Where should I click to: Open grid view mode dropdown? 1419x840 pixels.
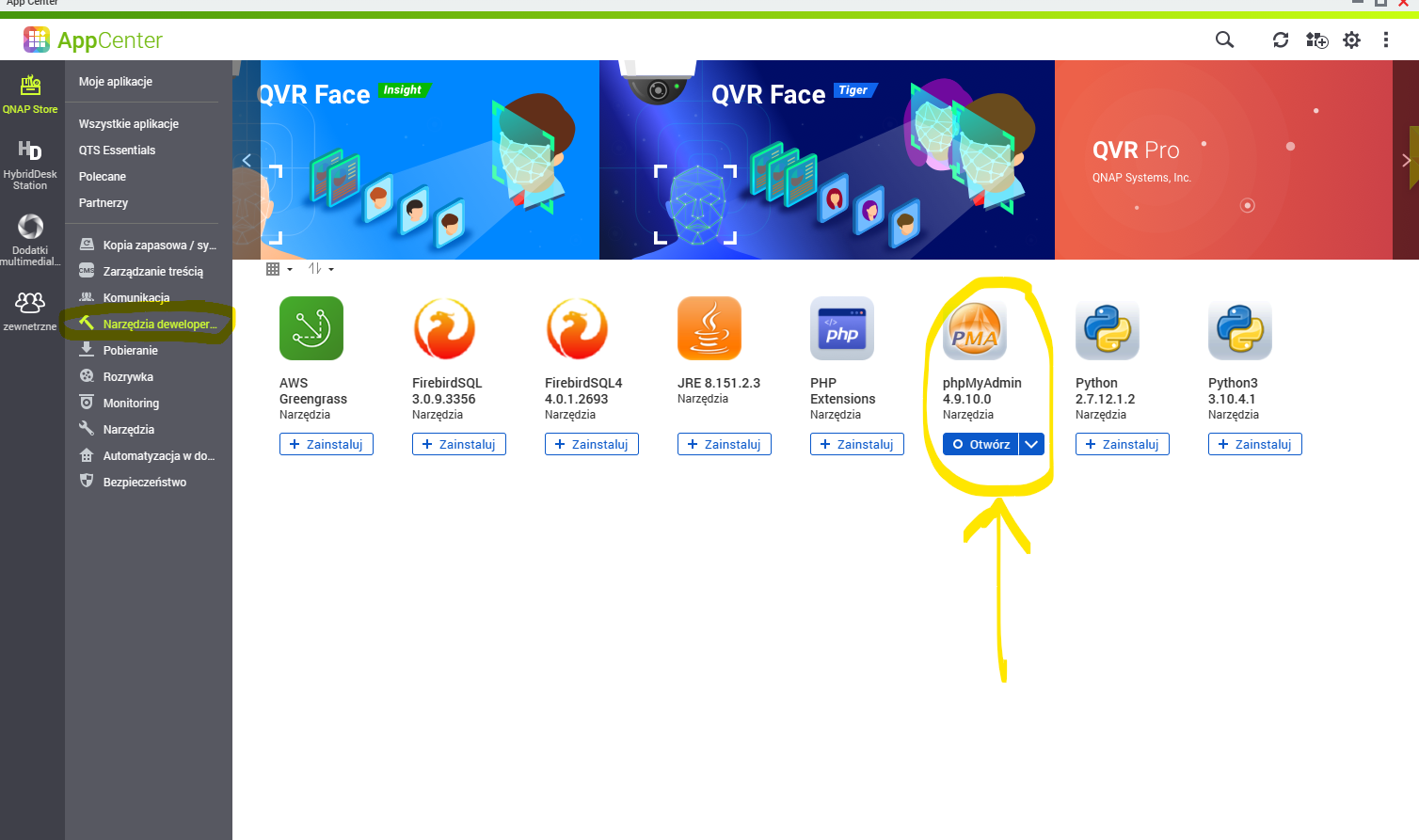[279, 269]
